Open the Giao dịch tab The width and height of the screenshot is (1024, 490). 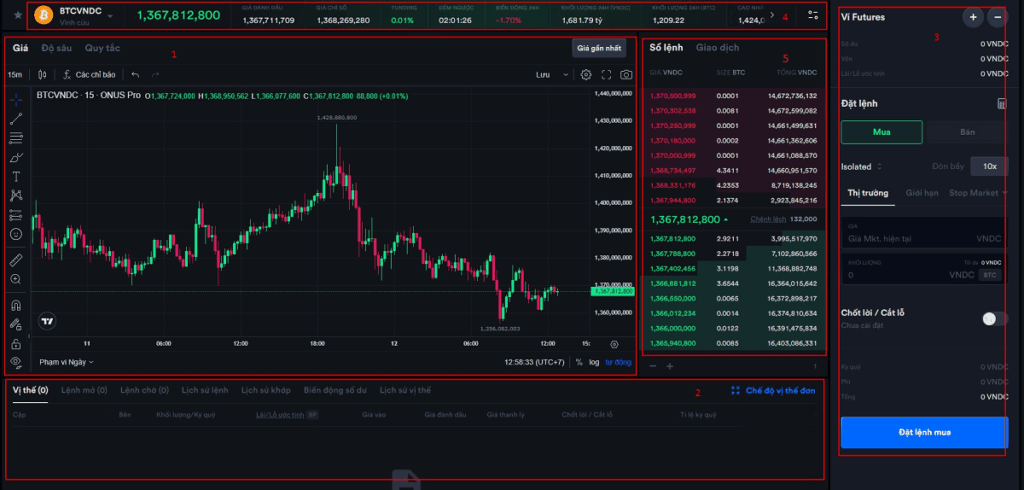(717, 47)
